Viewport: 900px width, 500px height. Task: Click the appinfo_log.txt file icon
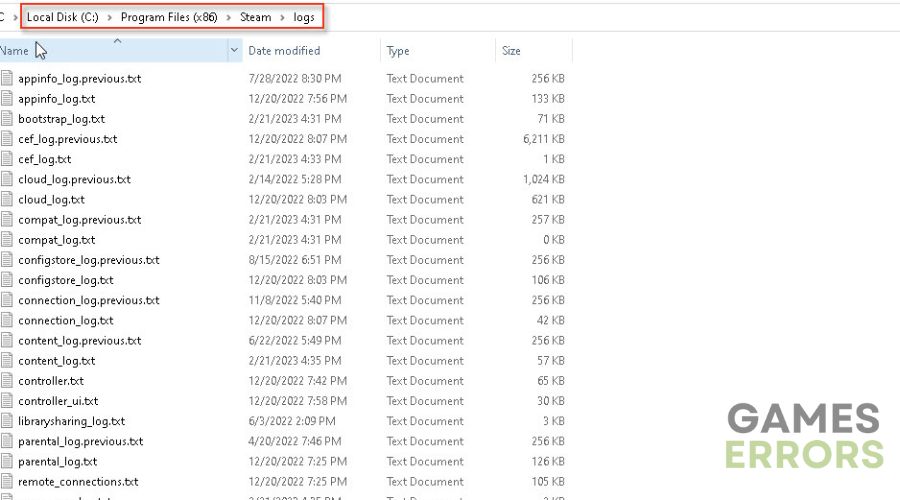[x=6, y=98]
